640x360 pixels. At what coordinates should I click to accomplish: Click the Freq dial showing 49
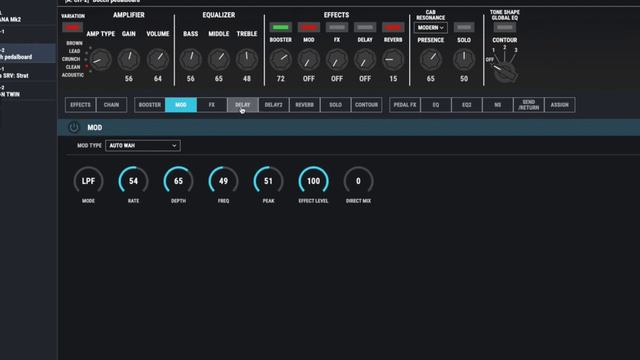coord(223,181)
